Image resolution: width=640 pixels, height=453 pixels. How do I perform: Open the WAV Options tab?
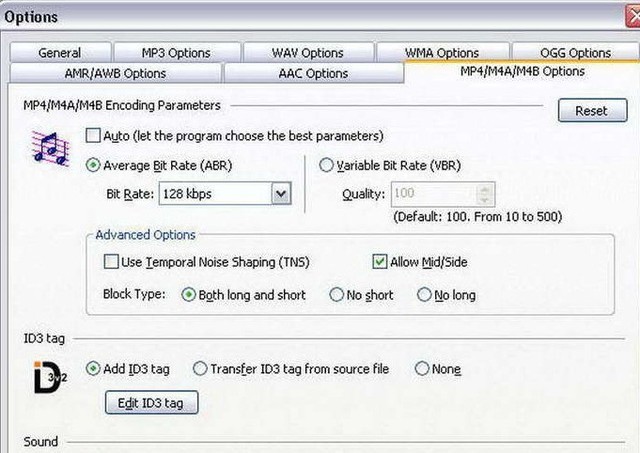307,53
